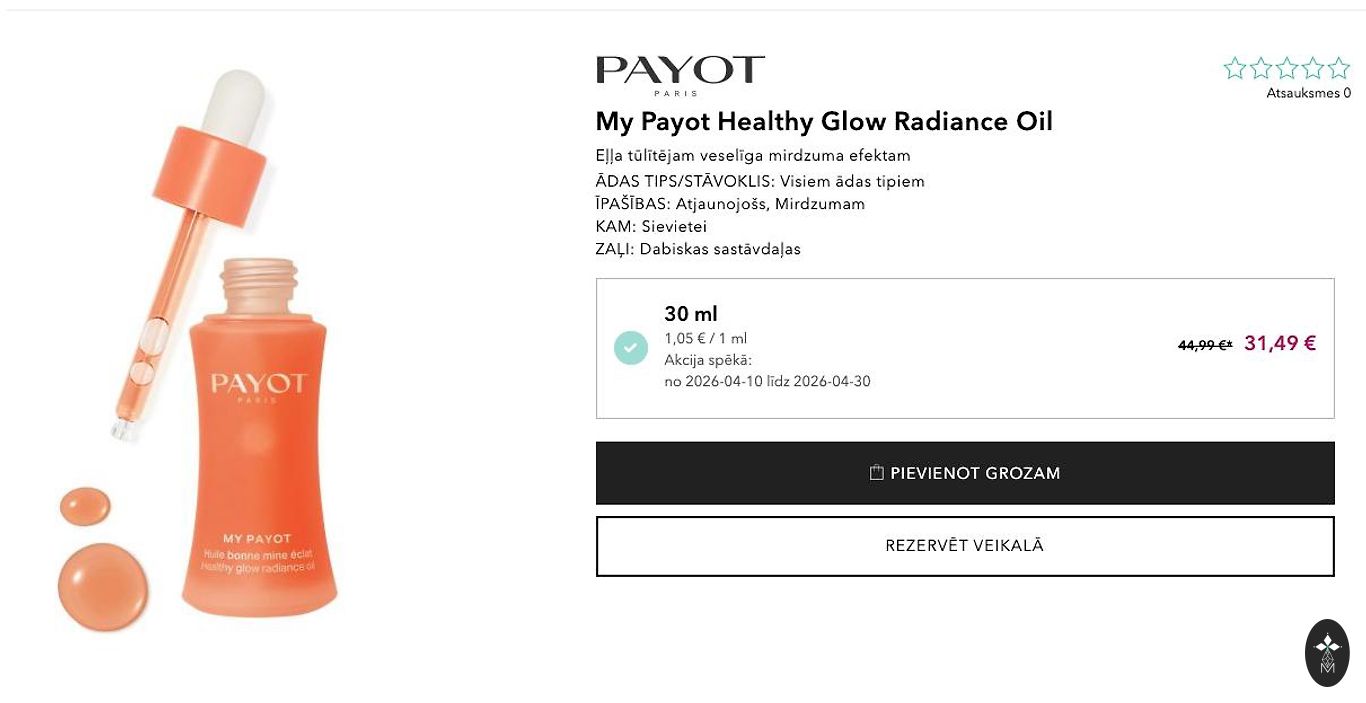This screenshot has width=1366, height=703.
Task: Open the round black floating assistant icon
Action: (x=1327, y=653)
